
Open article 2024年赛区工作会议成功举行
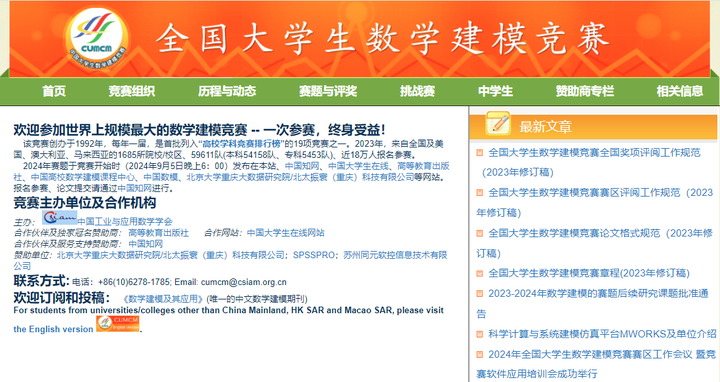click(x=596, y=364)
